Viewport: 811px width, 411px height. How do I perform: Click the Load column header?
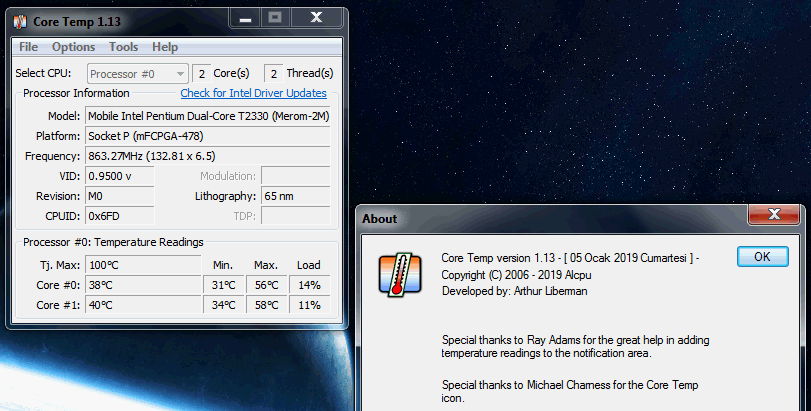pyautogui.click(x=309, y=265)
